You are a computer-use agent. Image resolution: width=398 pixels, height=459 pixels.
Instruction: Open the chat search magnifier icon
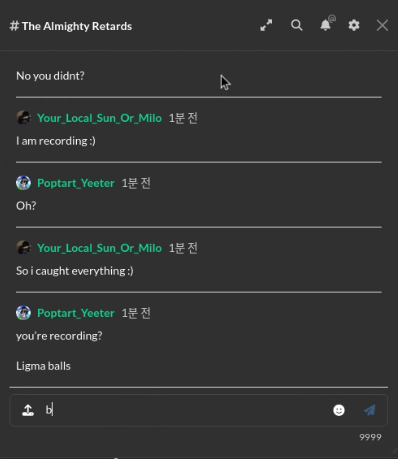(296, 25)
